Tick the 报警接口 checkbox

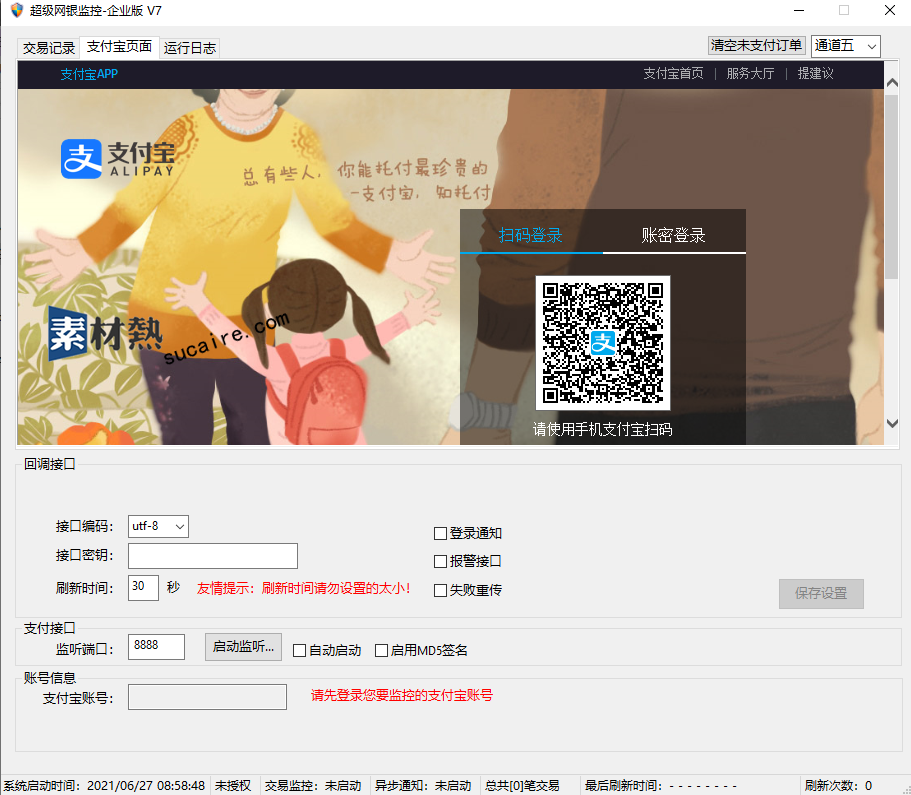440,561
